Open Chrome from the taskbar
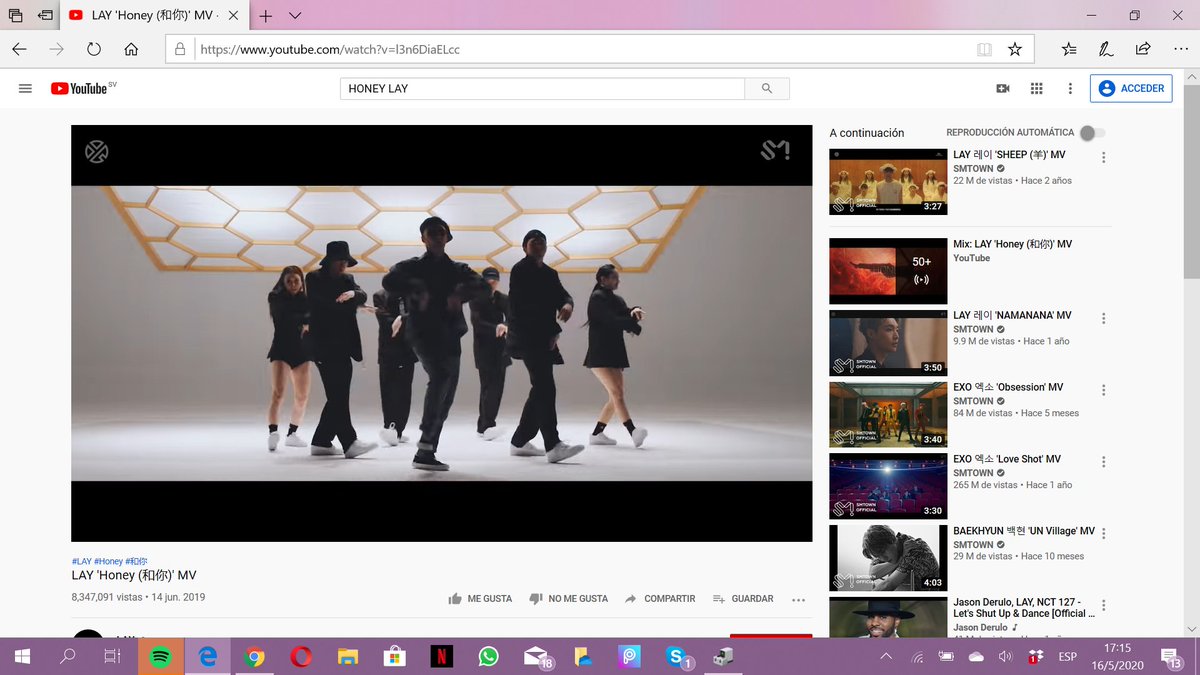The image size is (1200, 675). [254, 656]
